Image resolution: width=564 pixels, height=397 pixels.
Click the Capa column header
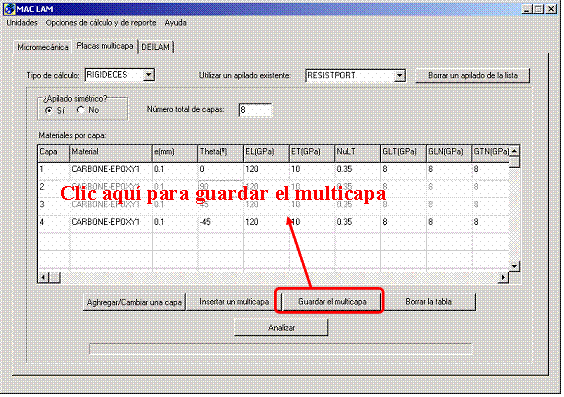click(x=53, y=153)
